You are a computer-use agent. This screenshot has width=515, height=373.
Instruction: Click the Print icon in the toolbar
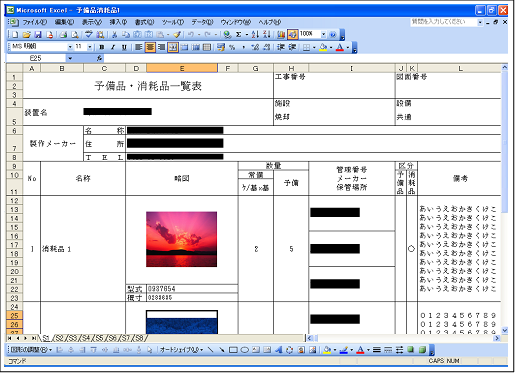tap(63, 34)
